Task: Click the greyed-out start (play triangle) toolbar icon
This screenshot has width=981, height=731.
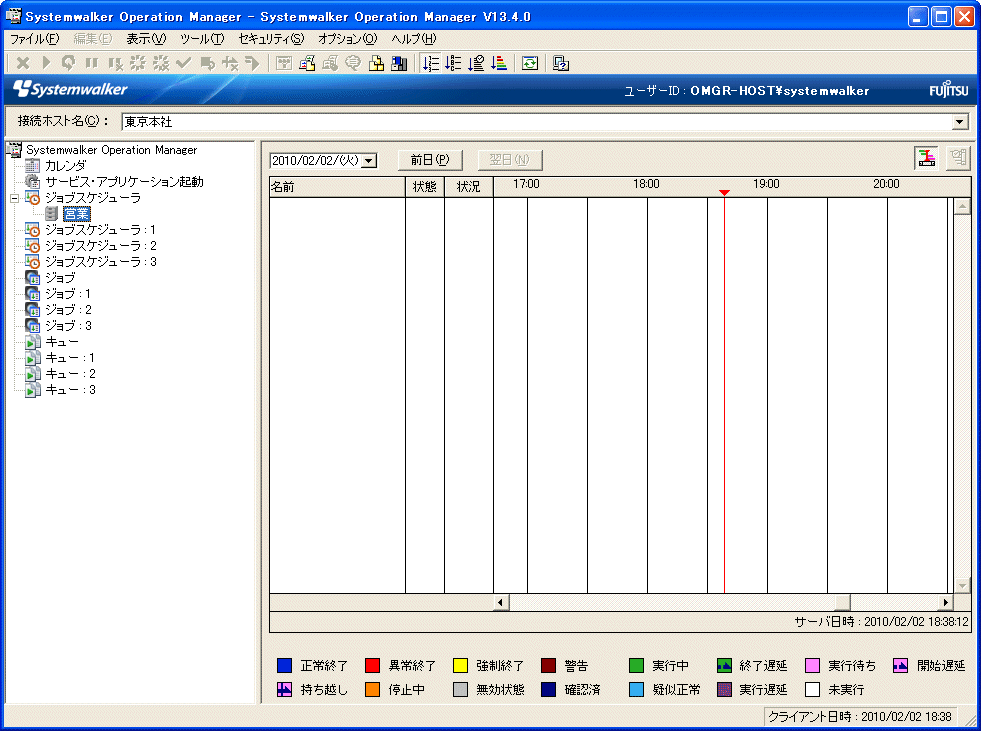Action: (x=46, y=63)
